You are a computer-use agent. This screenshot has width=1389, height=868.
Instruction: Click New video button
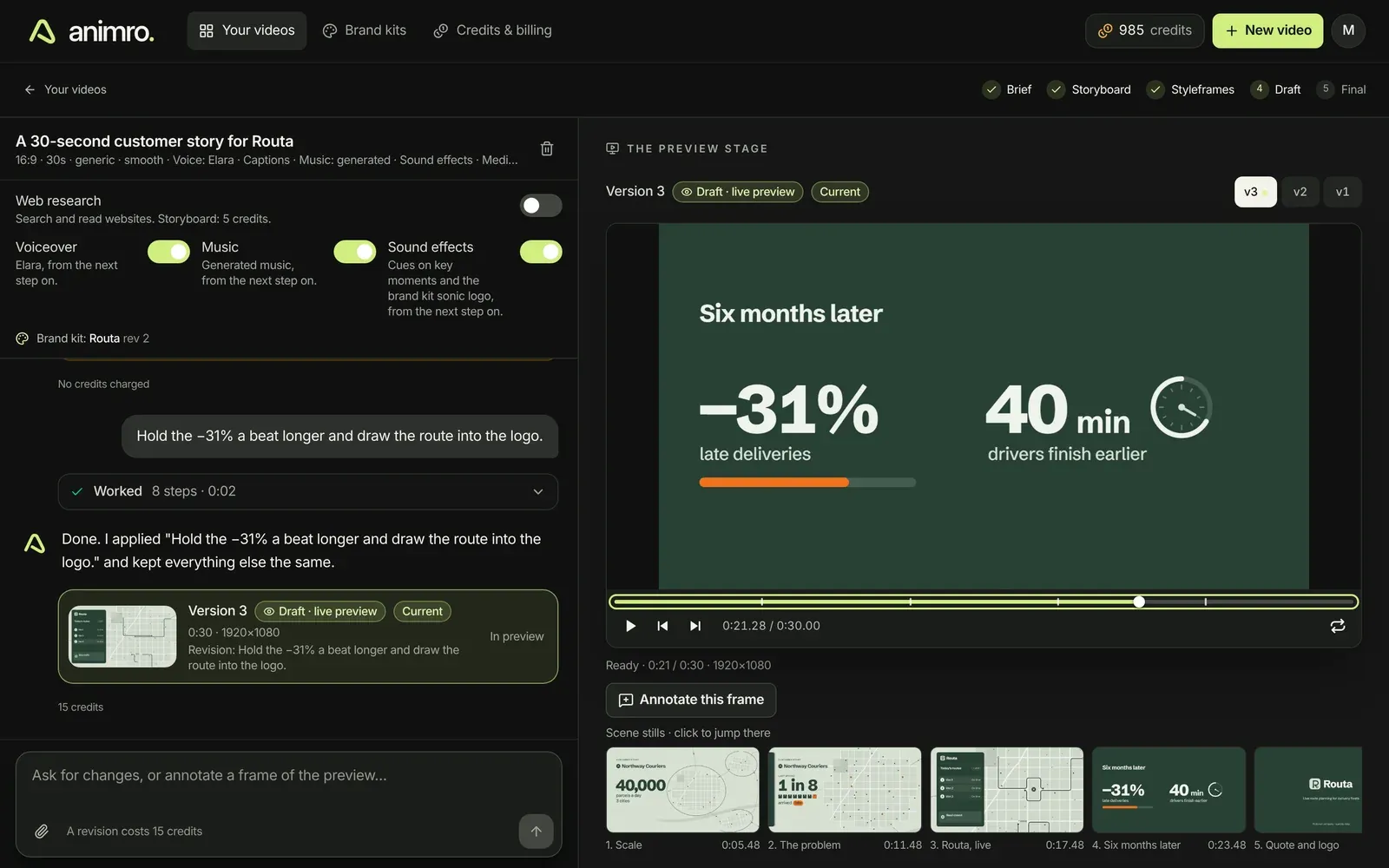(x=1267, y=30)
